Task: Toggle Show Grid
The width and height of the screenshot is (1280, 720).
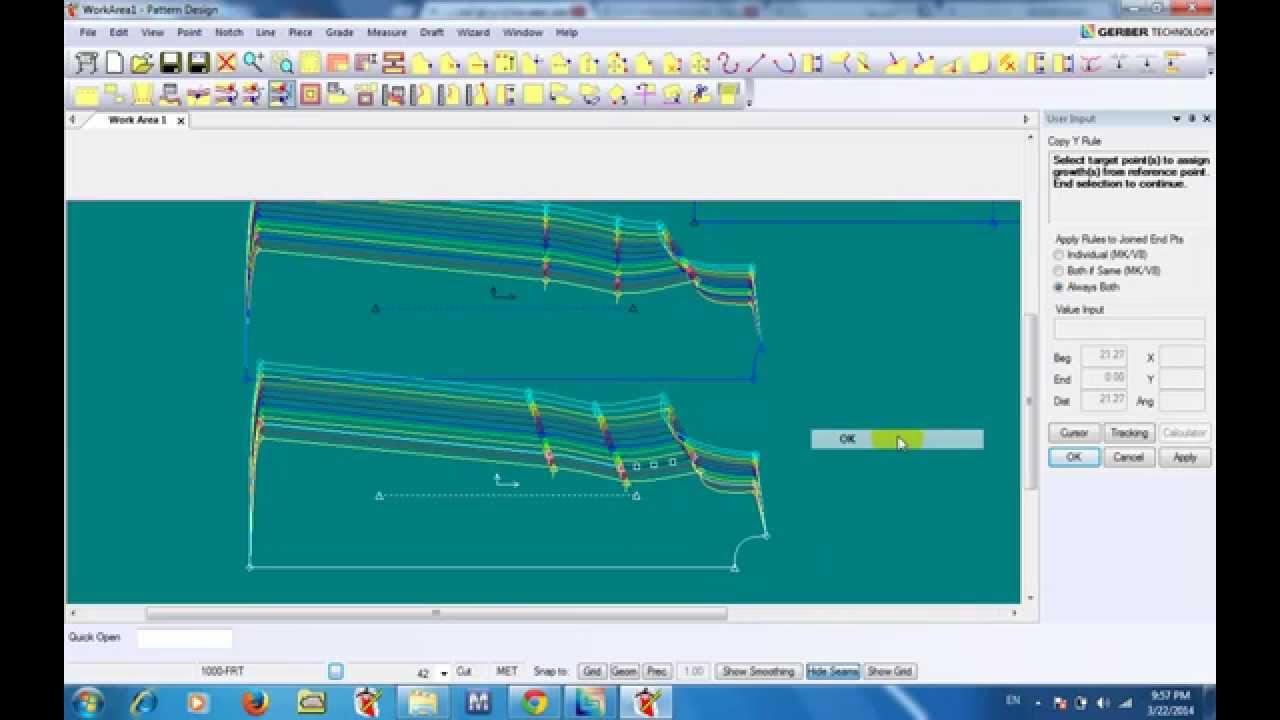Action: pyautogui.click(x=890, y=671)
